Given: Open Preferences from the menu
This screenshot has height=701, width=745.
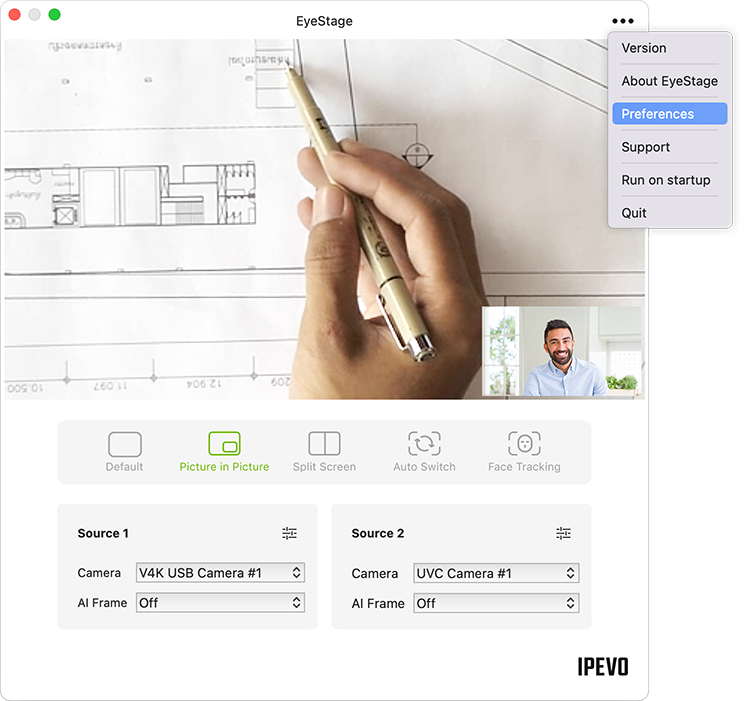Looking at the screenshot, I should pos(668,114).
